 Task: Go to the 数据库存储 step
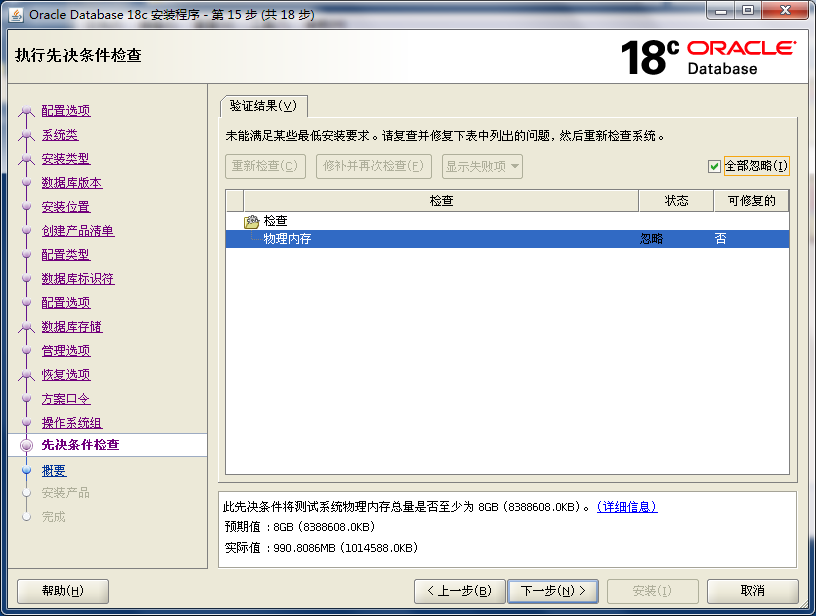click(72, 327)
